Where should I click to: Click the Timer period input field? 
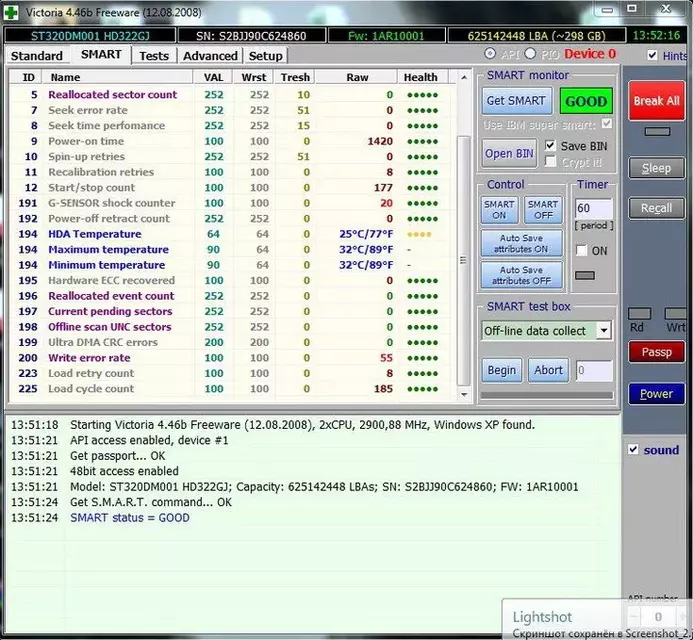pos(594,208)
